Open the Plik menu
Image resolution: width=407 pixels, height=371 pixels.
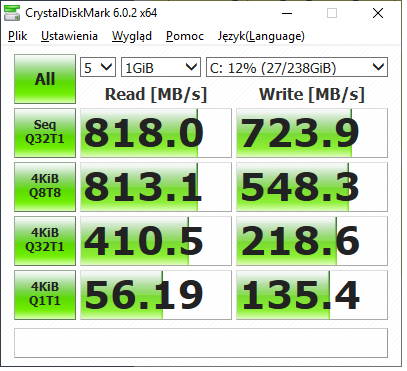click(18, 36)
